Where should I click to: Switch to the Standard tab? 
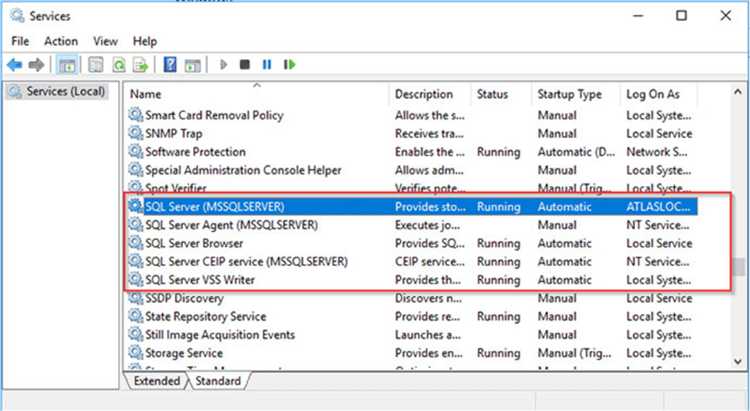pos(218,381)
